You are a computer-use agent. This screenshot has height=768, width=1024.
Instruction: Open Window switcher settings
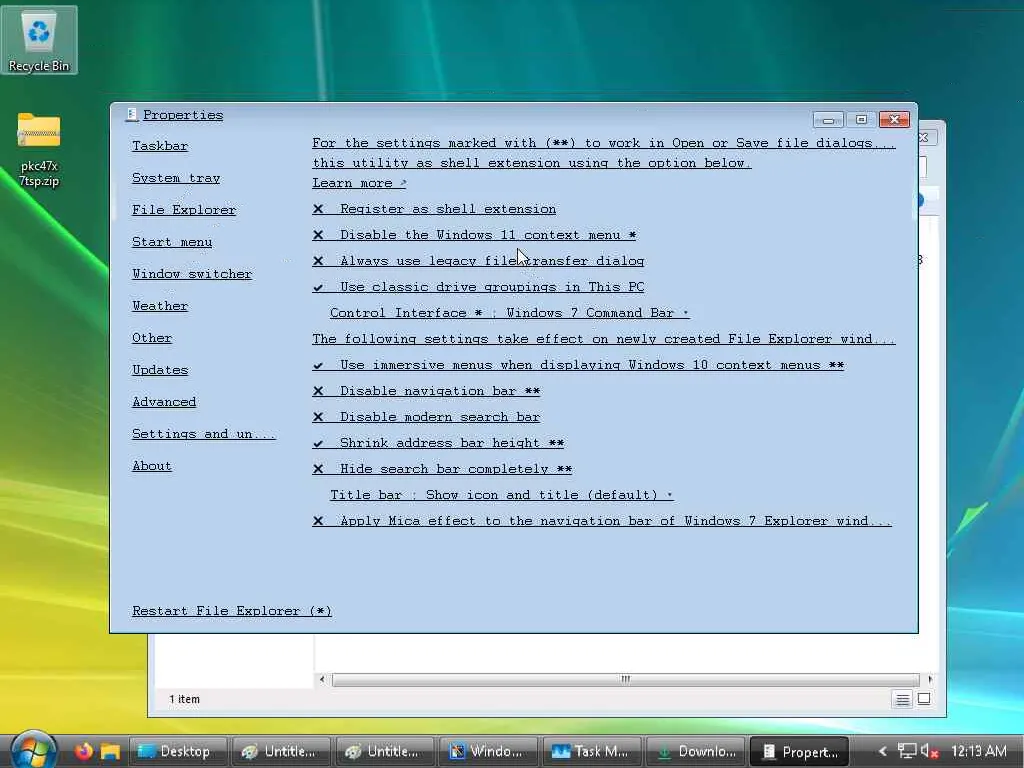pos(192,274)
